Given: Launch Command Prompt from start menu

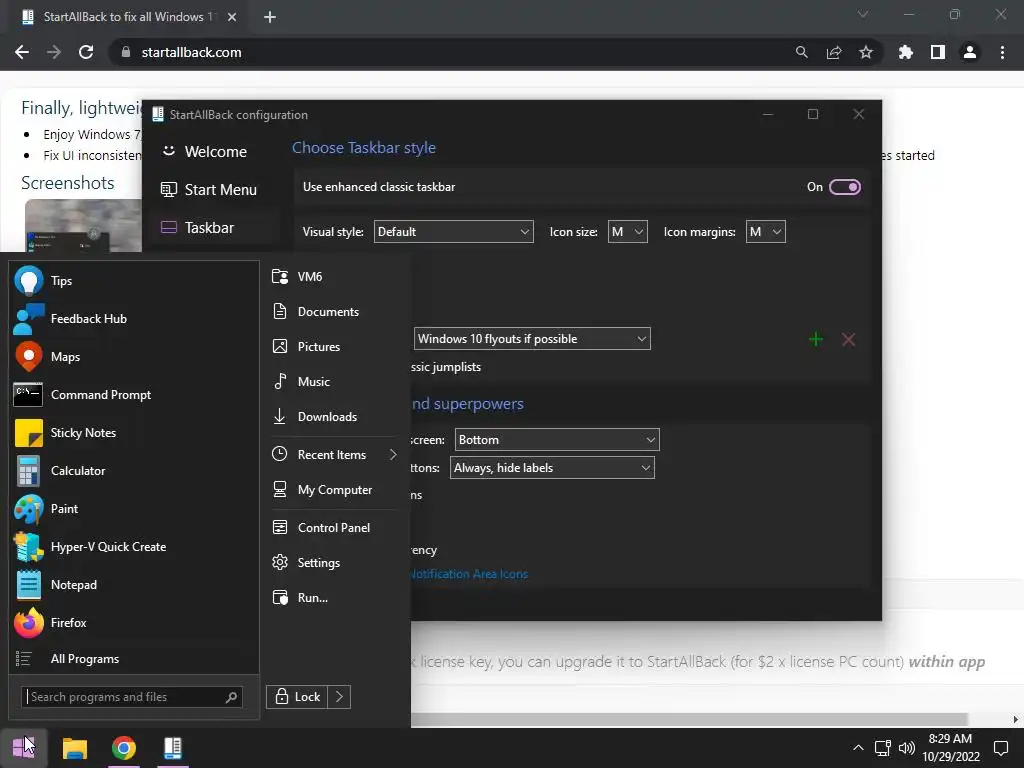Looking at the screenshot, I should 134,394.
